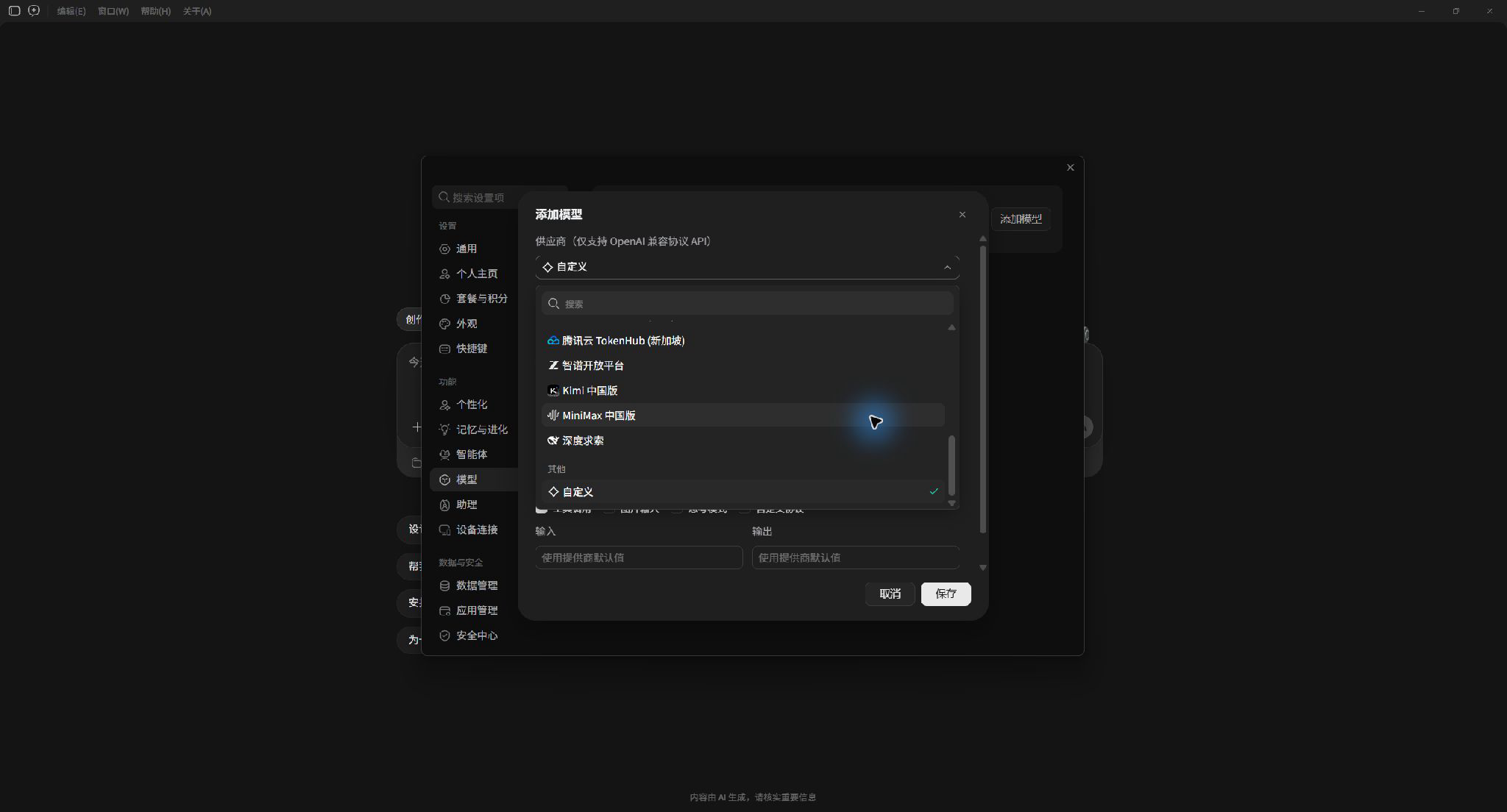Choose 智谱开放平台 from provider list

tap(743, 366)
